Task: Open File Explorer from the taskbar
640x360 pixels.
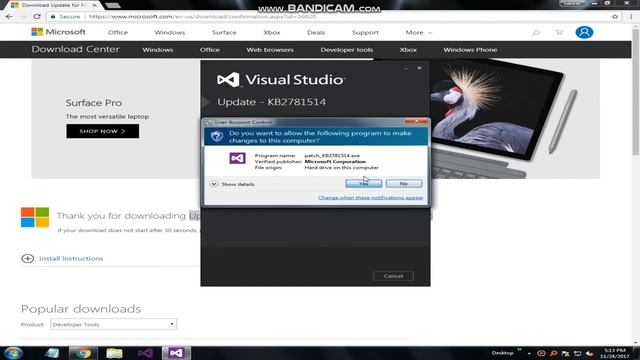Action: (x=114, y=353)
